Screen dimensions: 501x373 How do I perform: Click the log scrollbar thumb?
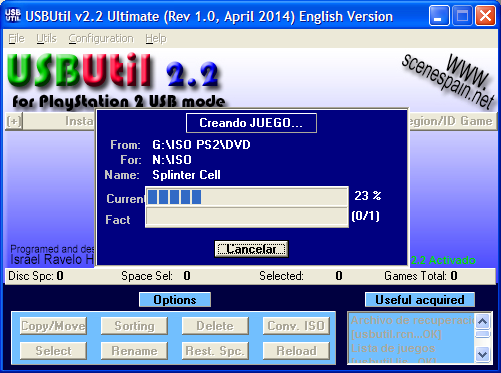(483, 334)
